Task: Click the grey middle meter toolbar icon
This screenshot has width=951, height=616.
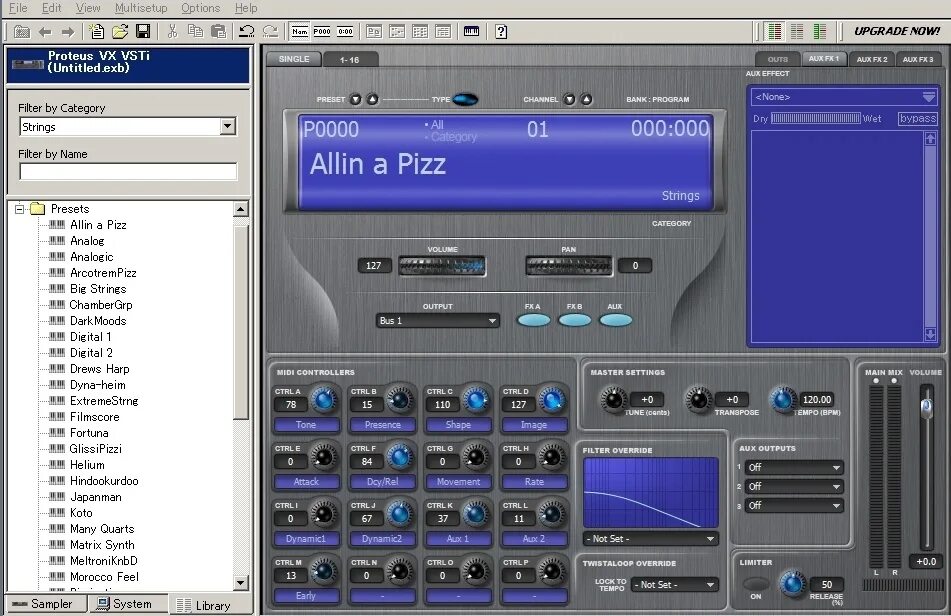Action: pos(797,31)
